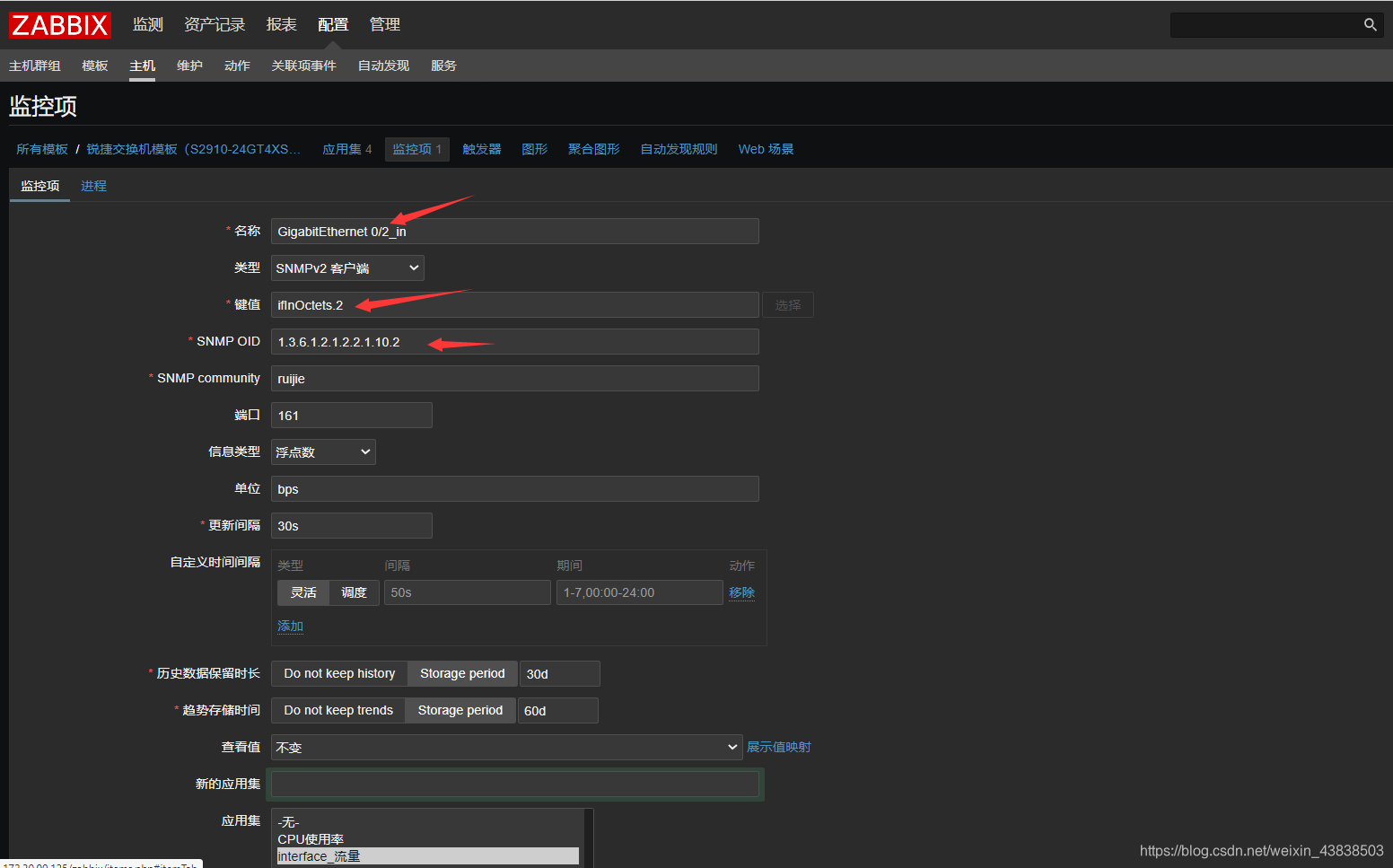Open the 资产记录 top menu

[x=215, y=25]
